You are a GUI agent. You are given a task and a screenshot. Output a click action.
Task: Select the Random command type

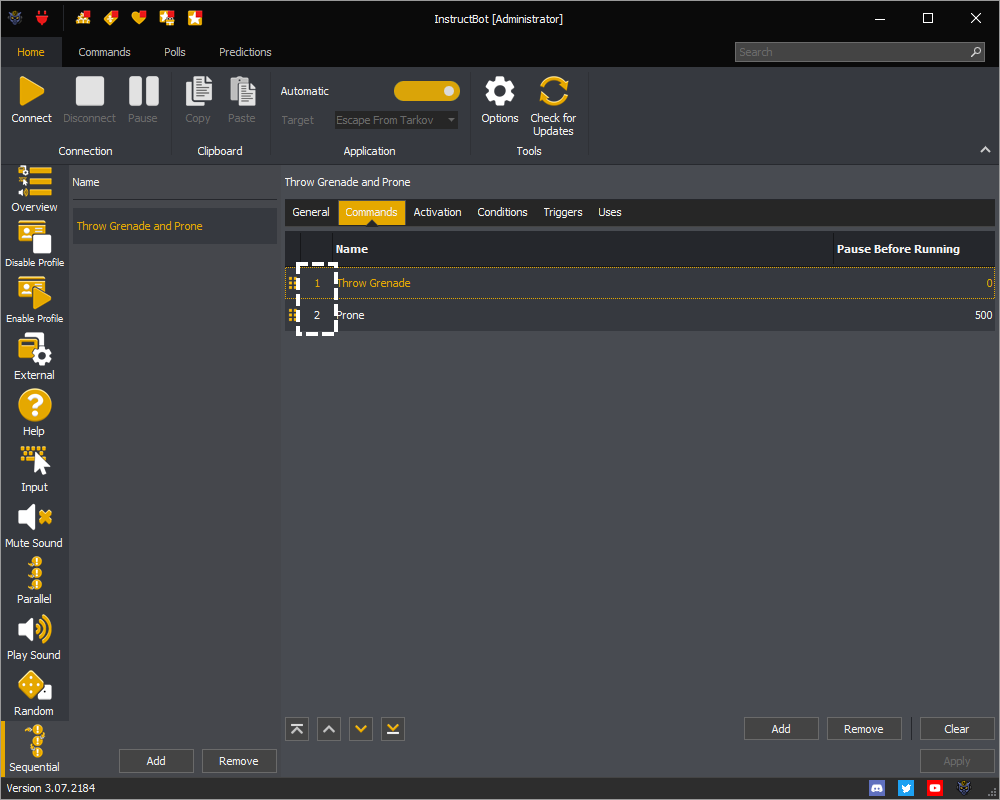click(34, 693)
